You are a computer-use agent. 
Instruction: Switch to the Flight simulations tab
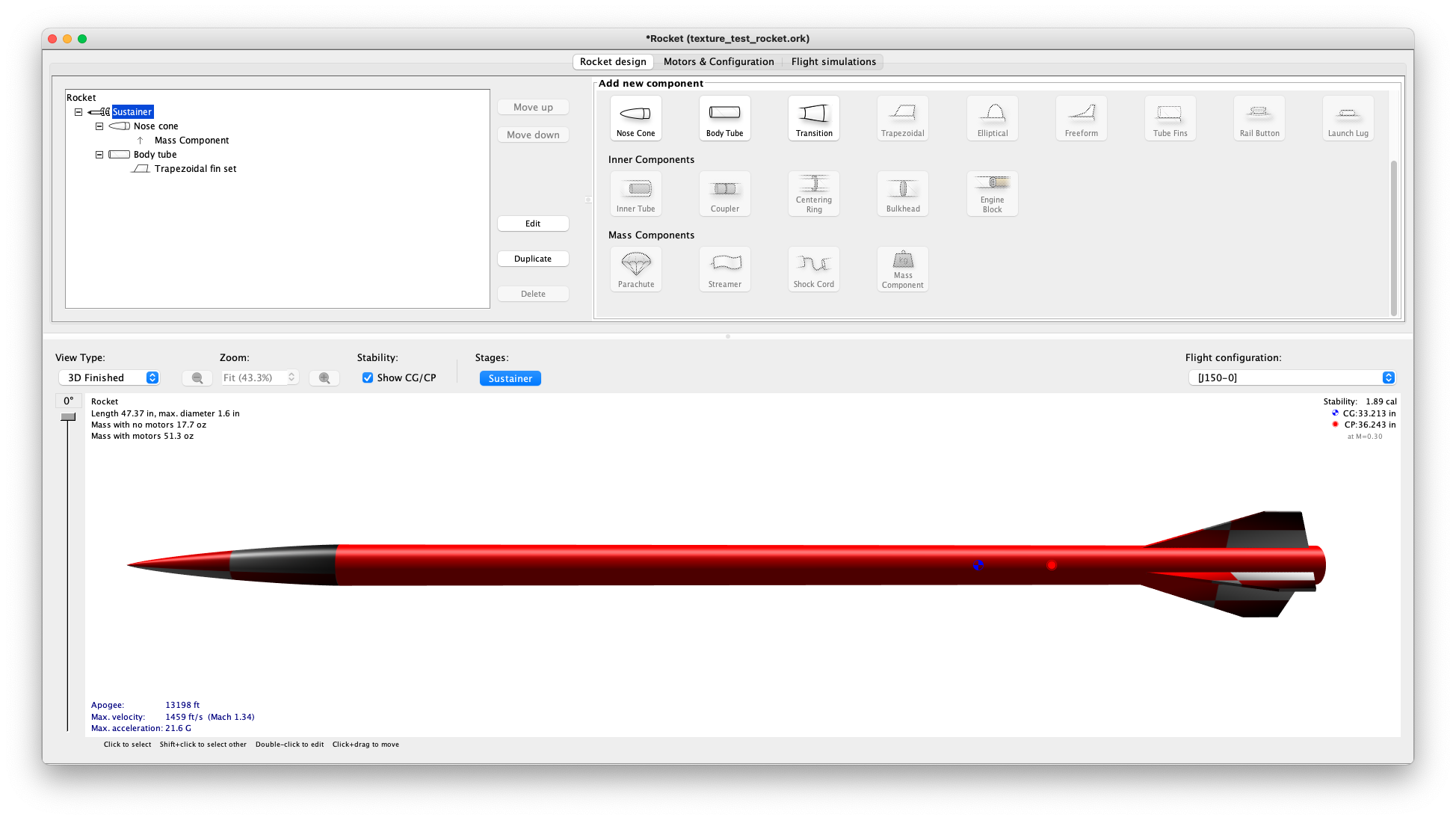[x=833, y=61]
